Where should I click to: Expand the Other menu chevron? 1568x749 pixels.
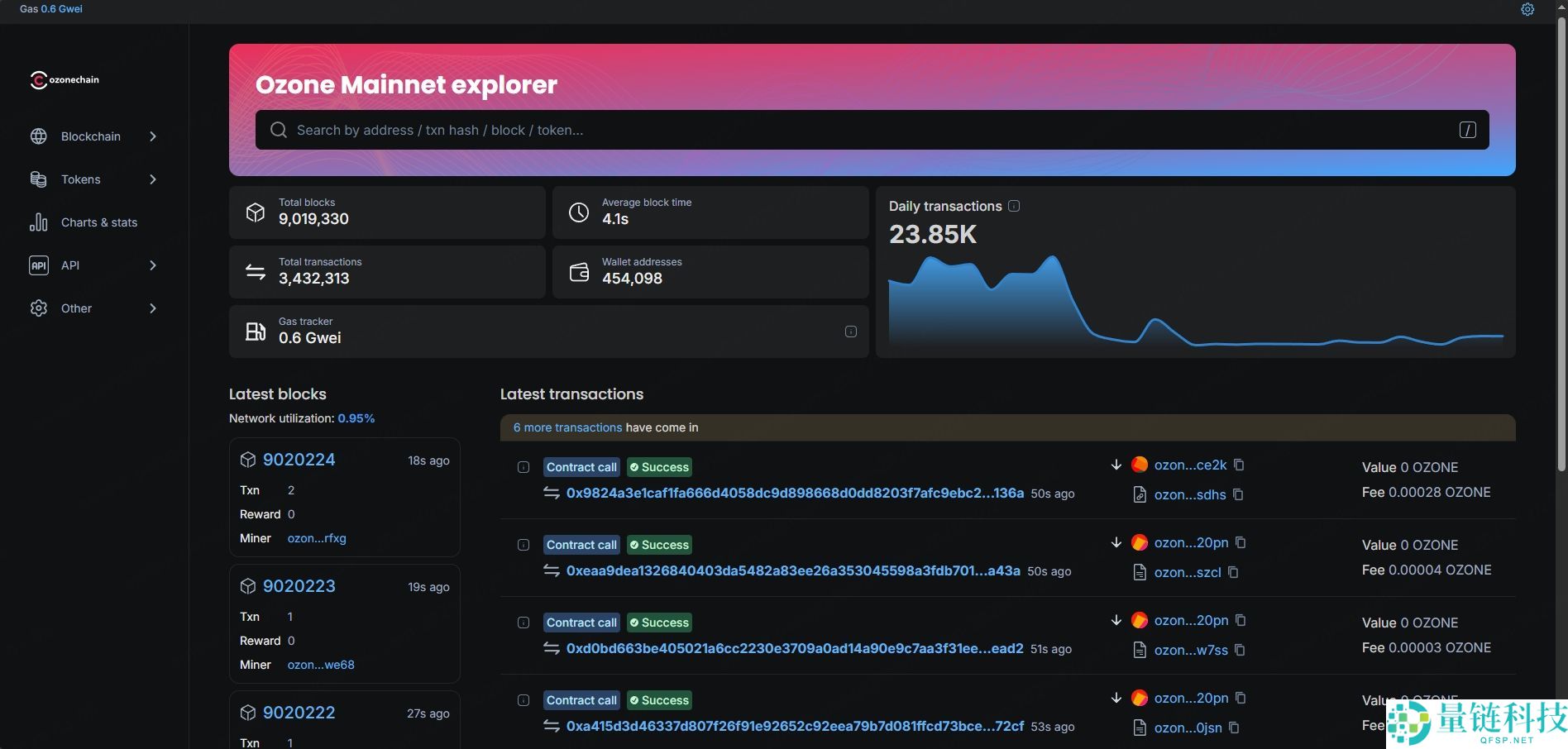pos(153,308)
